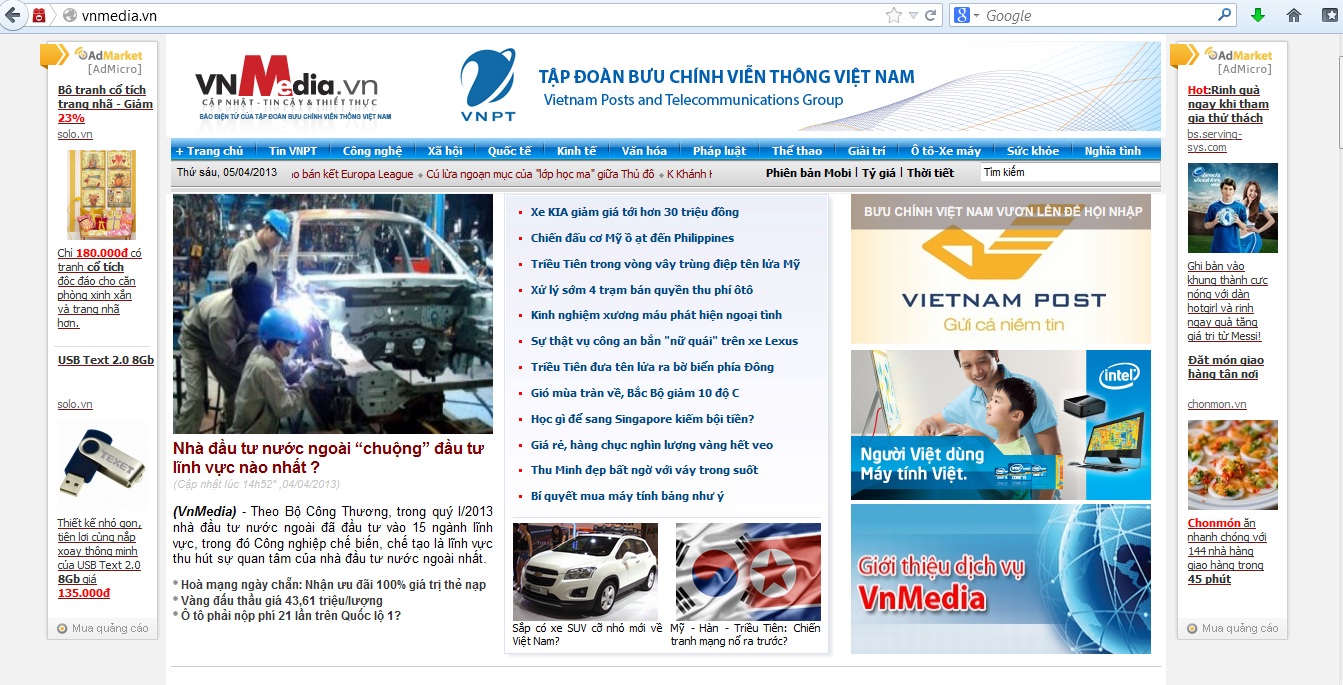Viewport: 1343px width, 685px height.
Task: Open the Ô tô-Xe máy section
Action: pos(946,151)
